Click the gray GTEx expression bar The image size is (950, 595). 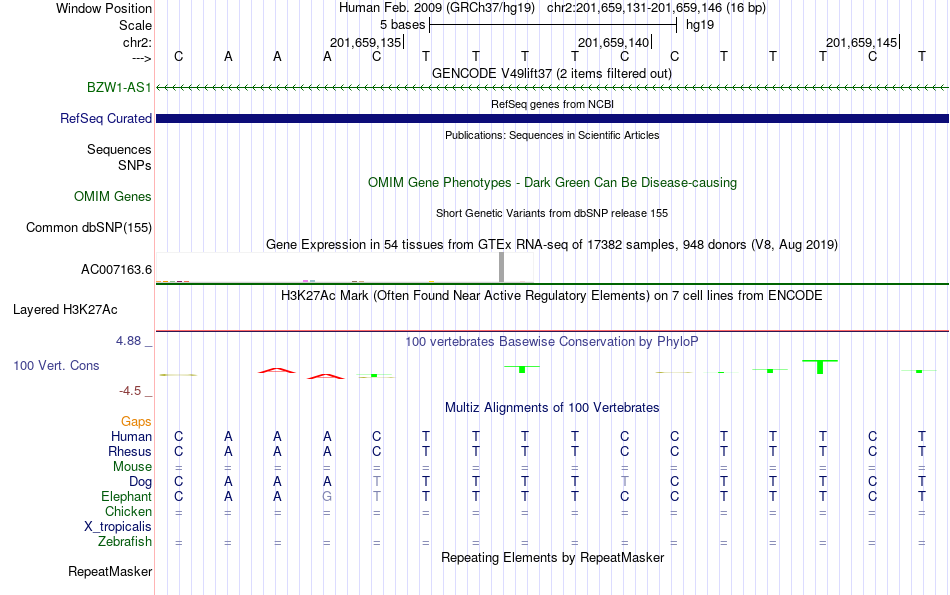click(x=501, y=267)
